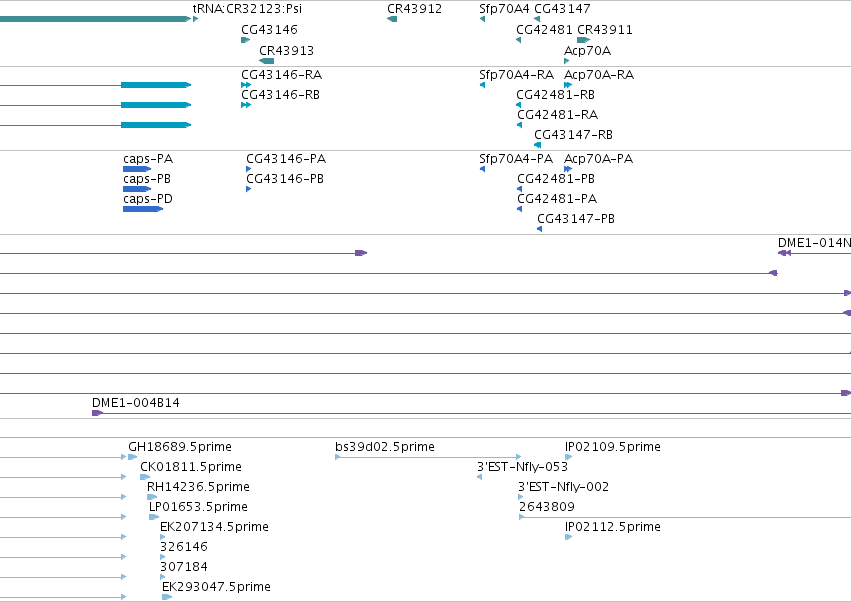Select the CR43911 gene arrow glyph
The width and height of the screenshot is (851, 602).
tap(583, 40)
